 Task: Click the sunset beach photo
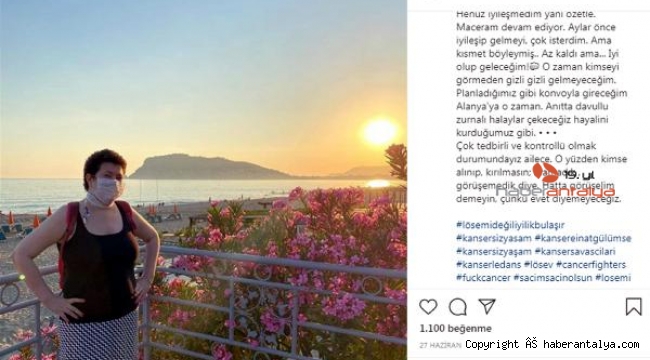[x=203, y=180]
